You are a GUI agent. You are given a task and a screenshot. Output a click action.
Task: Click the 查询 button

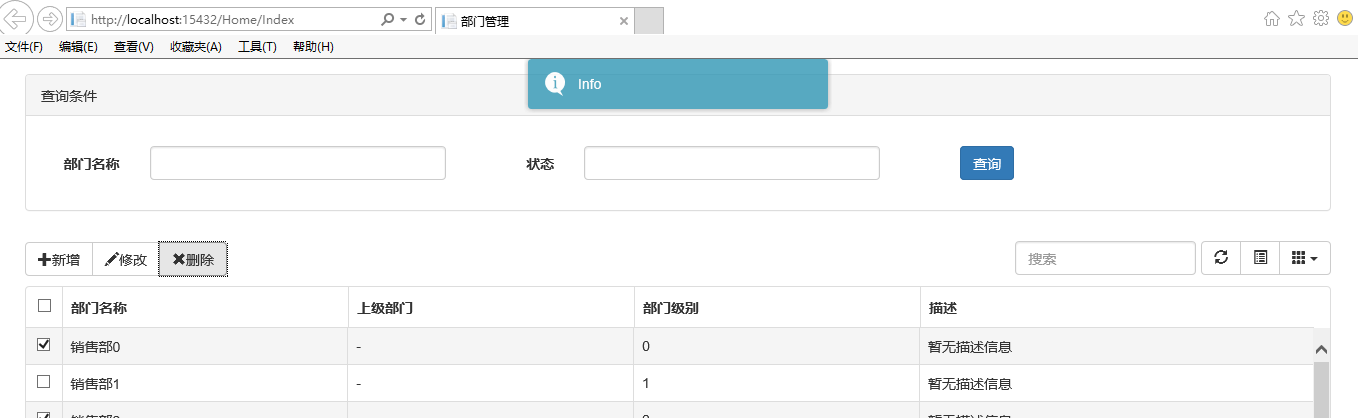[986, 164]
